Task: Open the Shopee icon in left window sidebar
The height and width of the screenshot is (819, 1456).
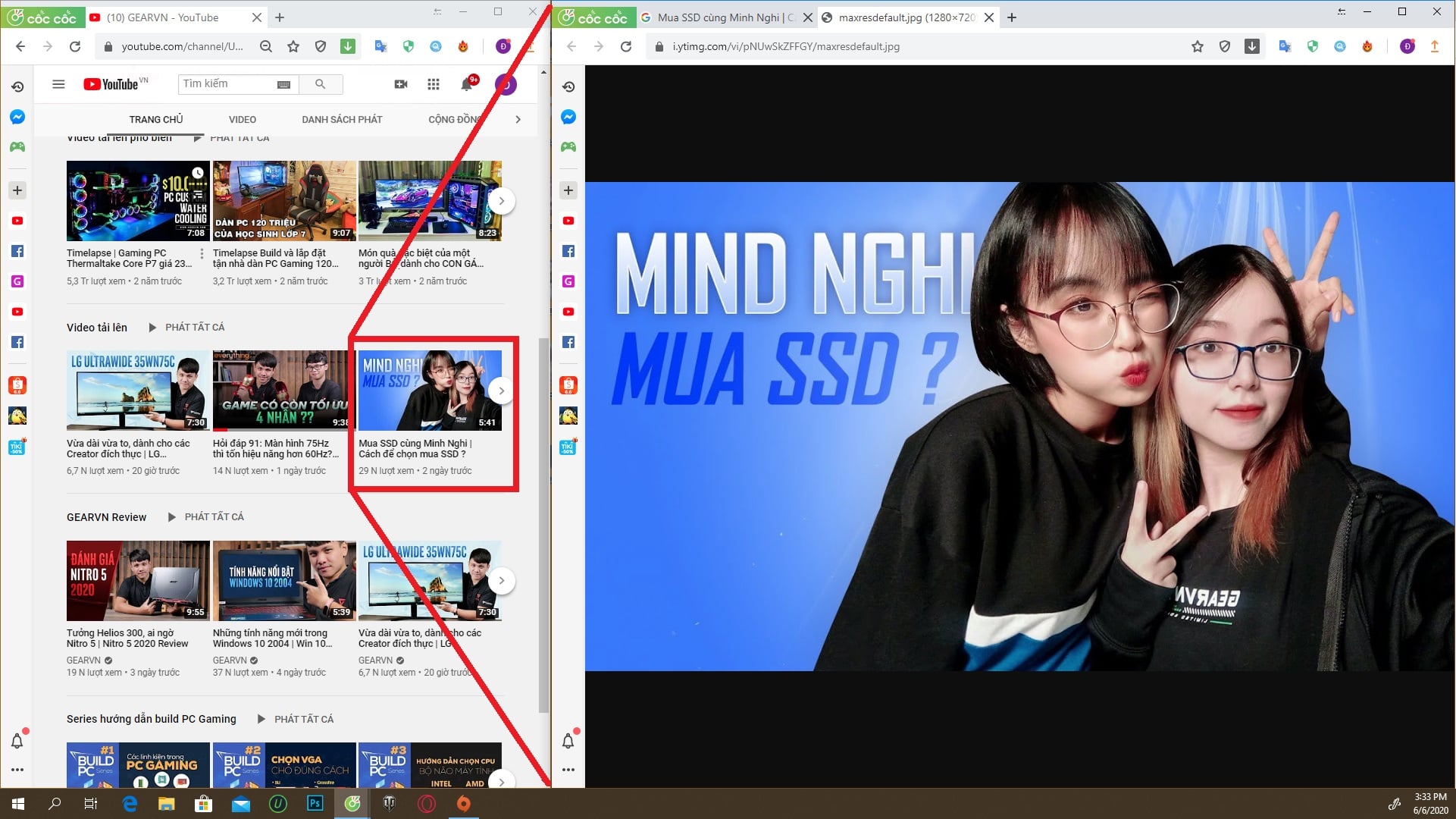Action: coord(17,385)
